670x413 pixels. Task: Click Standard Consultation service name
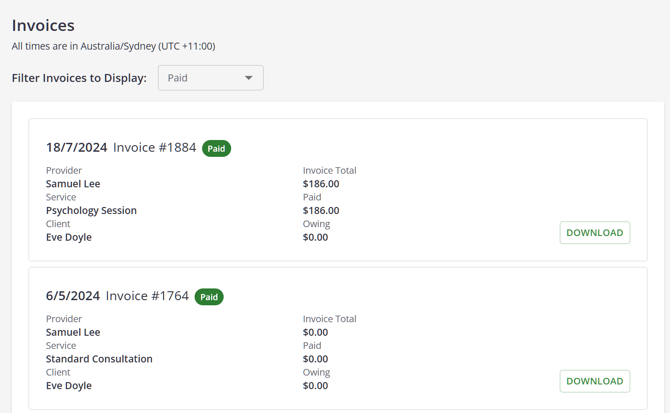[x=99, y=359]
